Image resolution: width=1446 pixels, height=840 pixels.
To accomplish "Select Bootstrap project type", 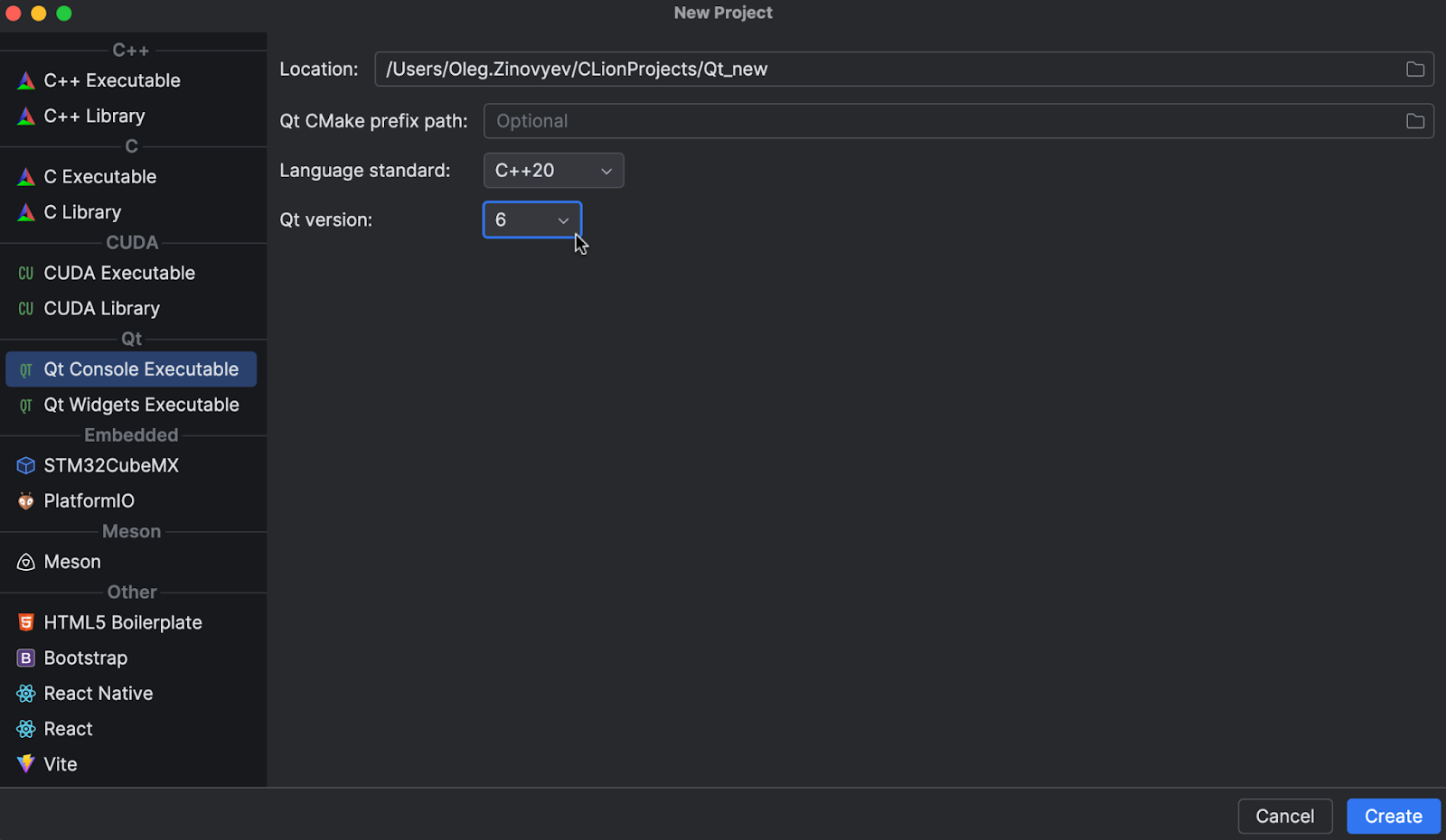I will pos(132,658).
